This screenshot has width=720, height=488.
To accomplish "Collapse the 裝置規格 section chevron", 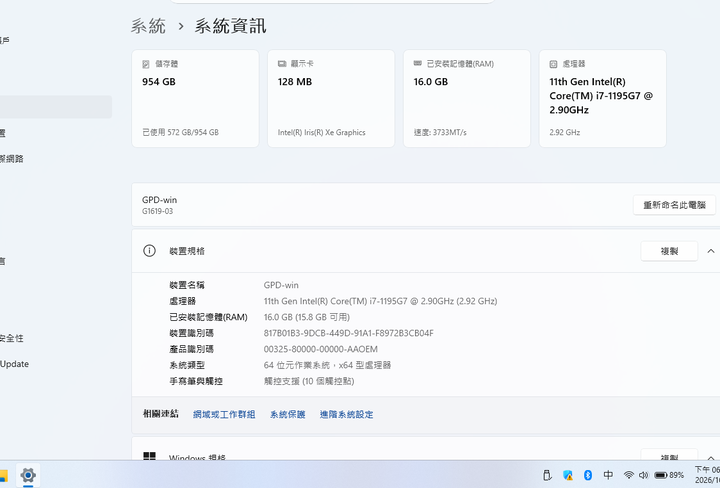I will 711,251.
